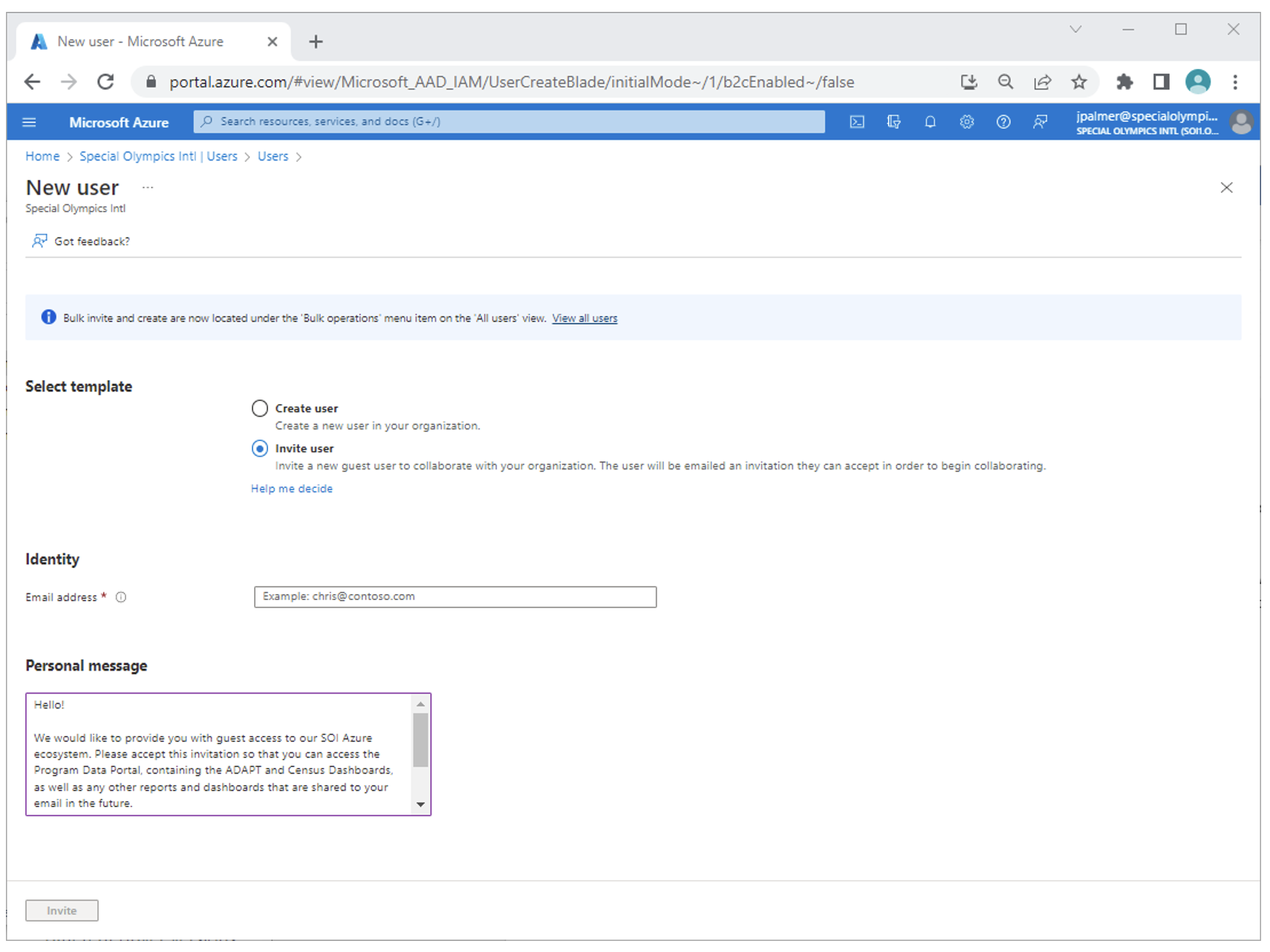Select the Create user radio button
1270x952 pixels.
pyautogui.click(x=259, y=408)
